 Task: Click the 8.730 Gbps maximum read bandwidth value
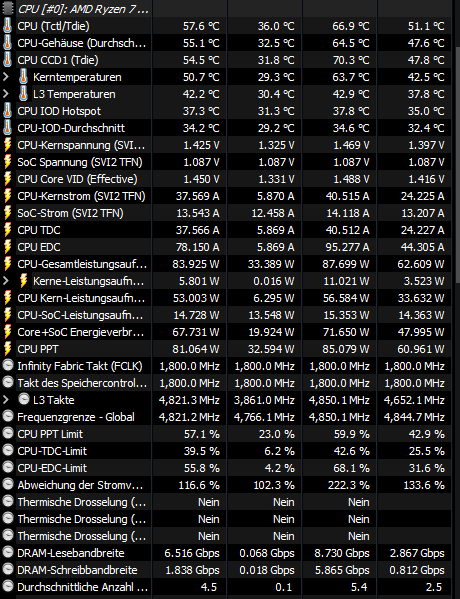pyautogui.click(x=342, y=553)
